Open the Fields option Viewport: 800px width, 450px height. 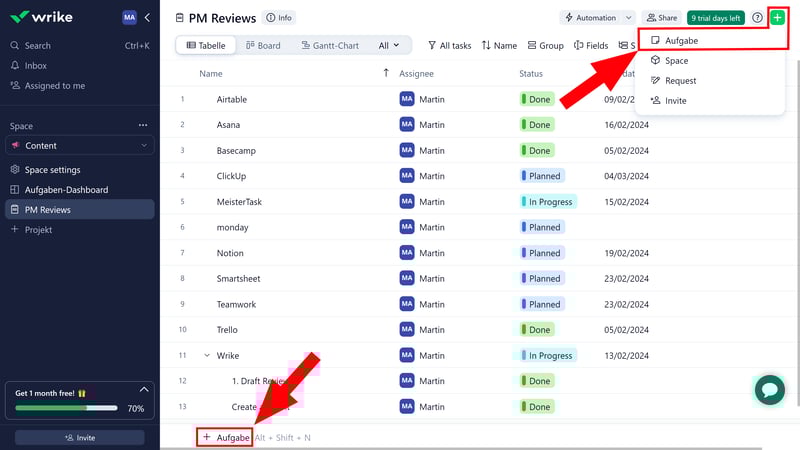[x=591, y=45]
